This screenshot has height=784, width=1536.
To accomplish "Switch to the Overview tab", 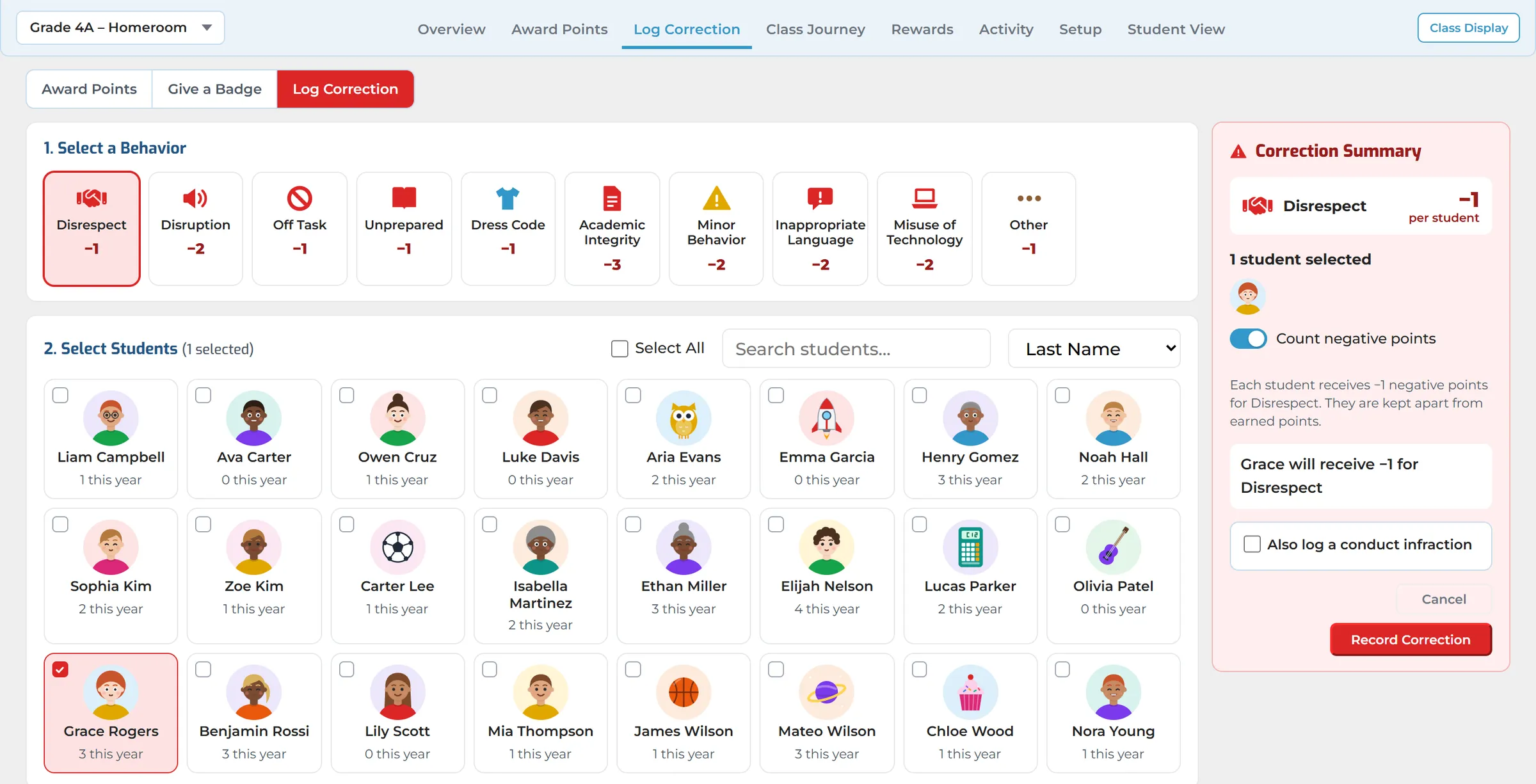I will (451, 29).
